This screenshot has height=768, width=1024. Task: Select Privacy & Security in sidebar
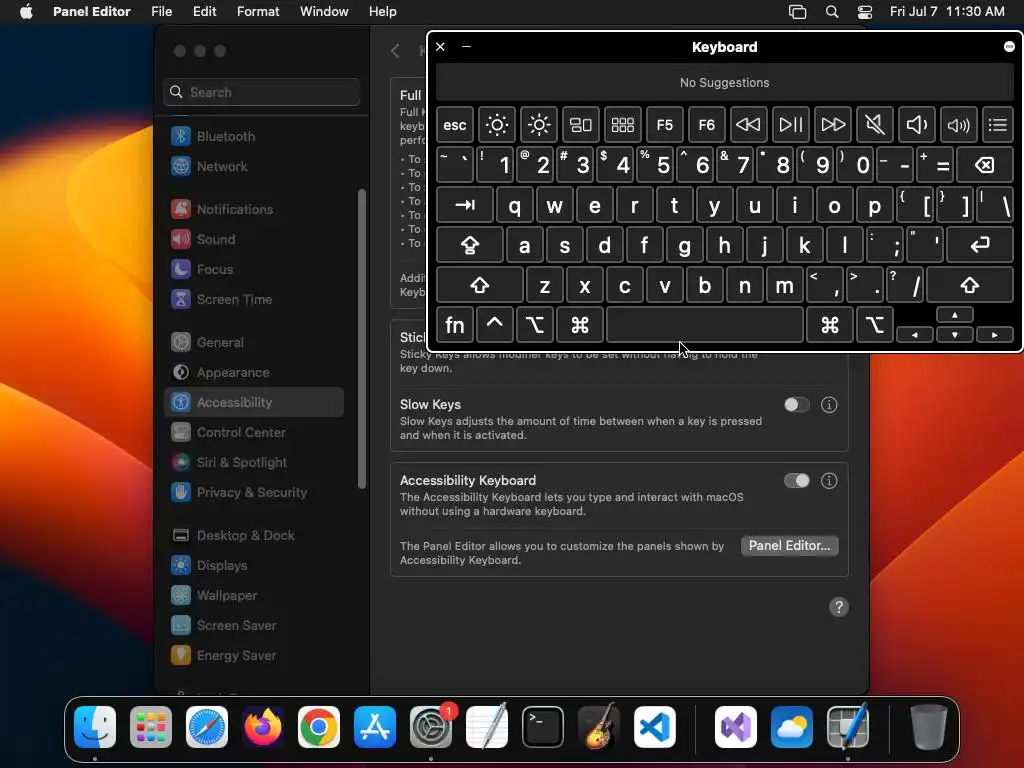pyautogui.click(x=255, y=492)
